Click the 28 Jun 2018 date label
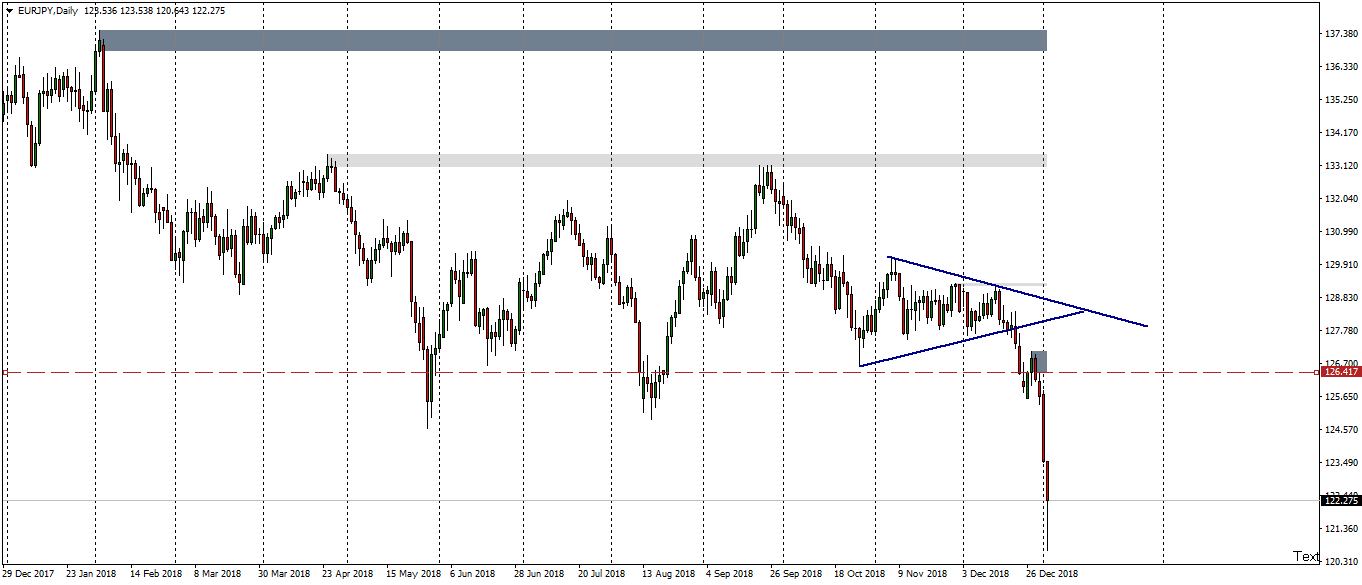 click(x=540, y=574)
